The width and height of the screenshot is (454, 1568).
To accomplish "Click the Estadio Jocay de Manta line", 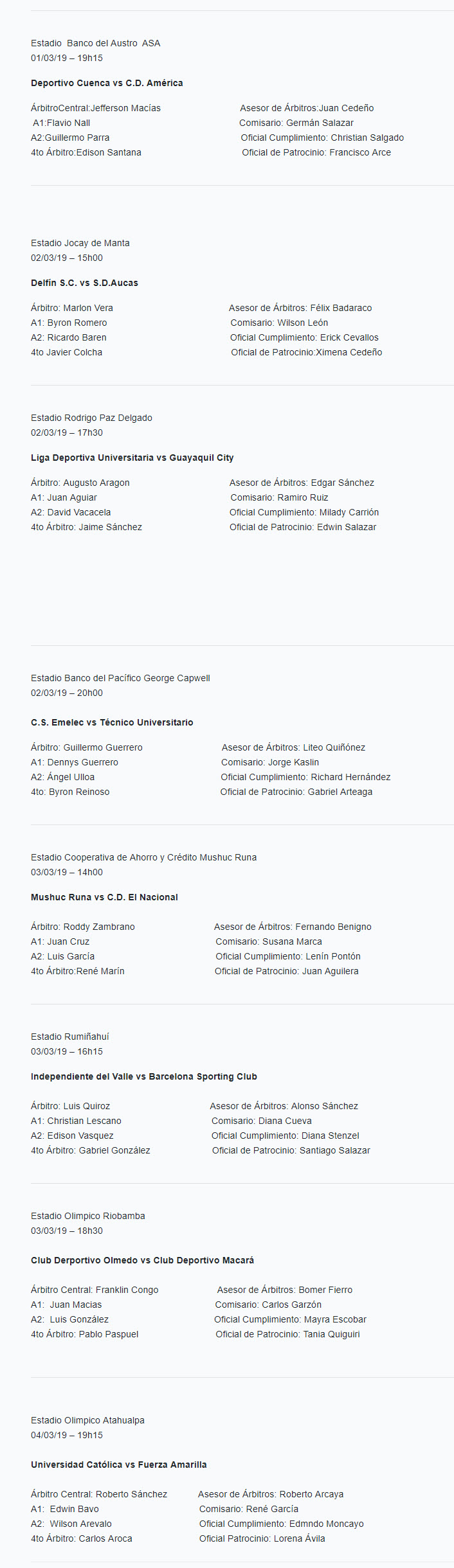I will (x=80, y=243).
